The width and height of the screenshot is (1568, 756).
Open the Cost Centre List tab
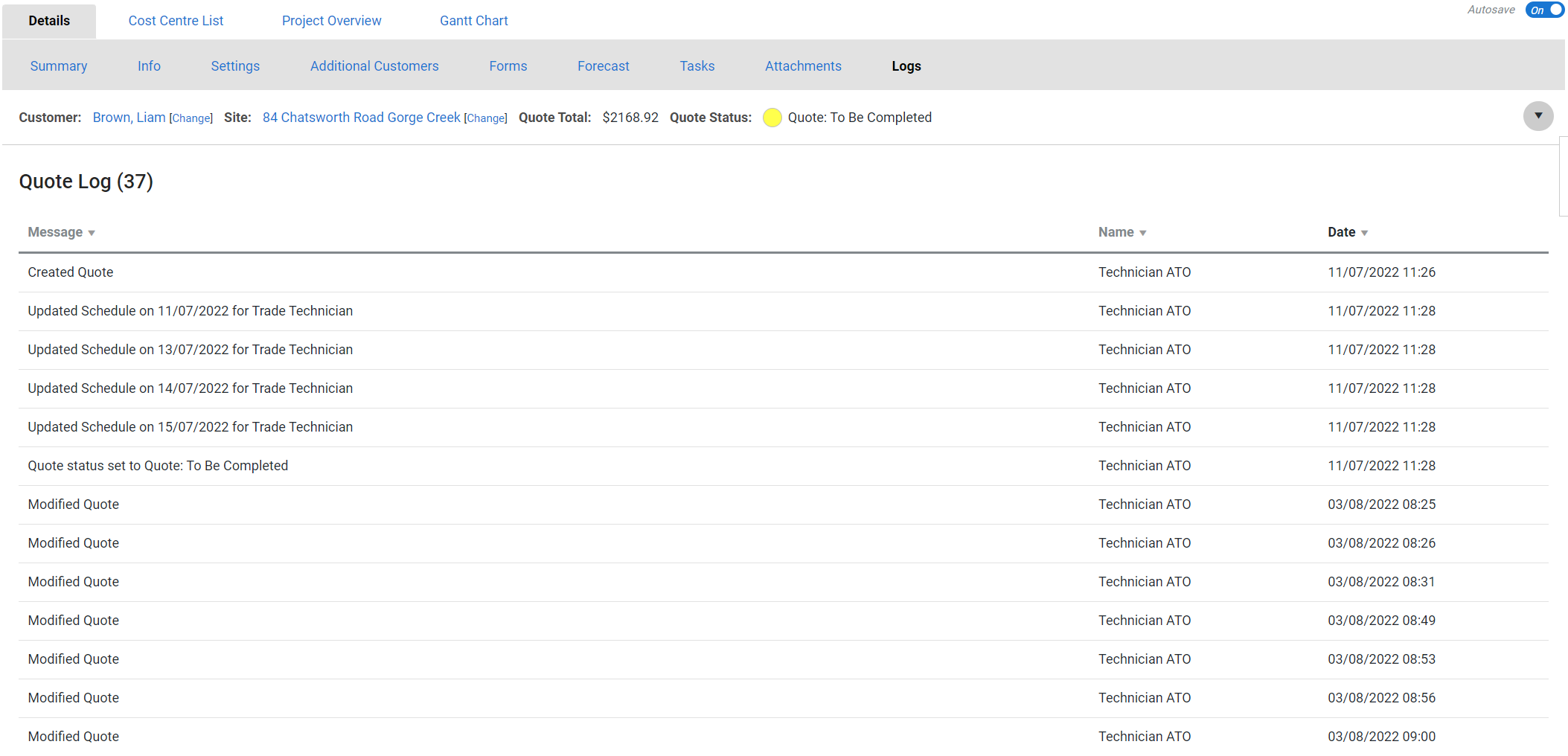pos(176,21)
